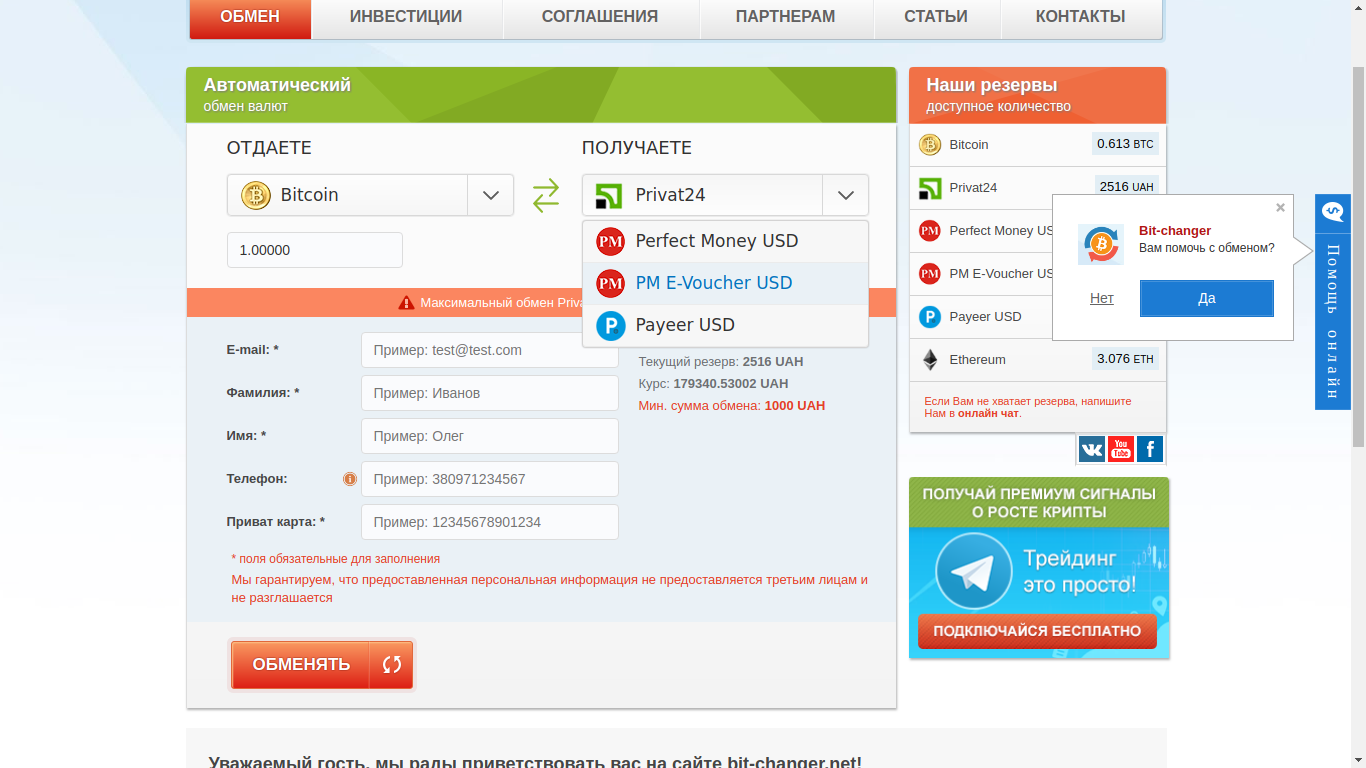Collapse the ПОЛУЧАЕТЕ Privat24 dropdown arrow
Viewport: 1366px width, 768px height.
pos(845,195)
